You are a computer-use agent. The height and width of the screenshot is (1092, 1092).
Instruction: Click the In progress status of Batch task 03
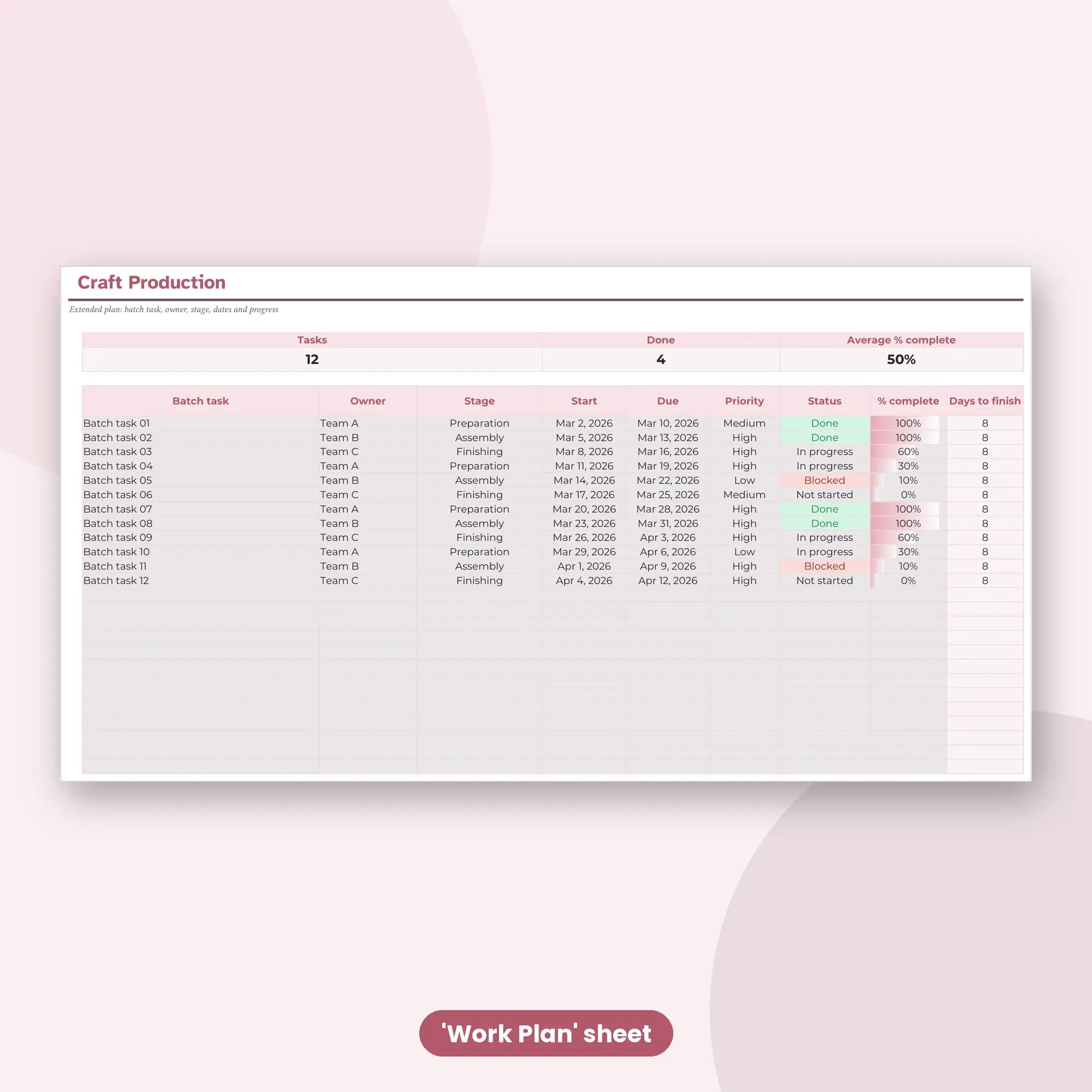pyautogui.click(x=824, y=452)
